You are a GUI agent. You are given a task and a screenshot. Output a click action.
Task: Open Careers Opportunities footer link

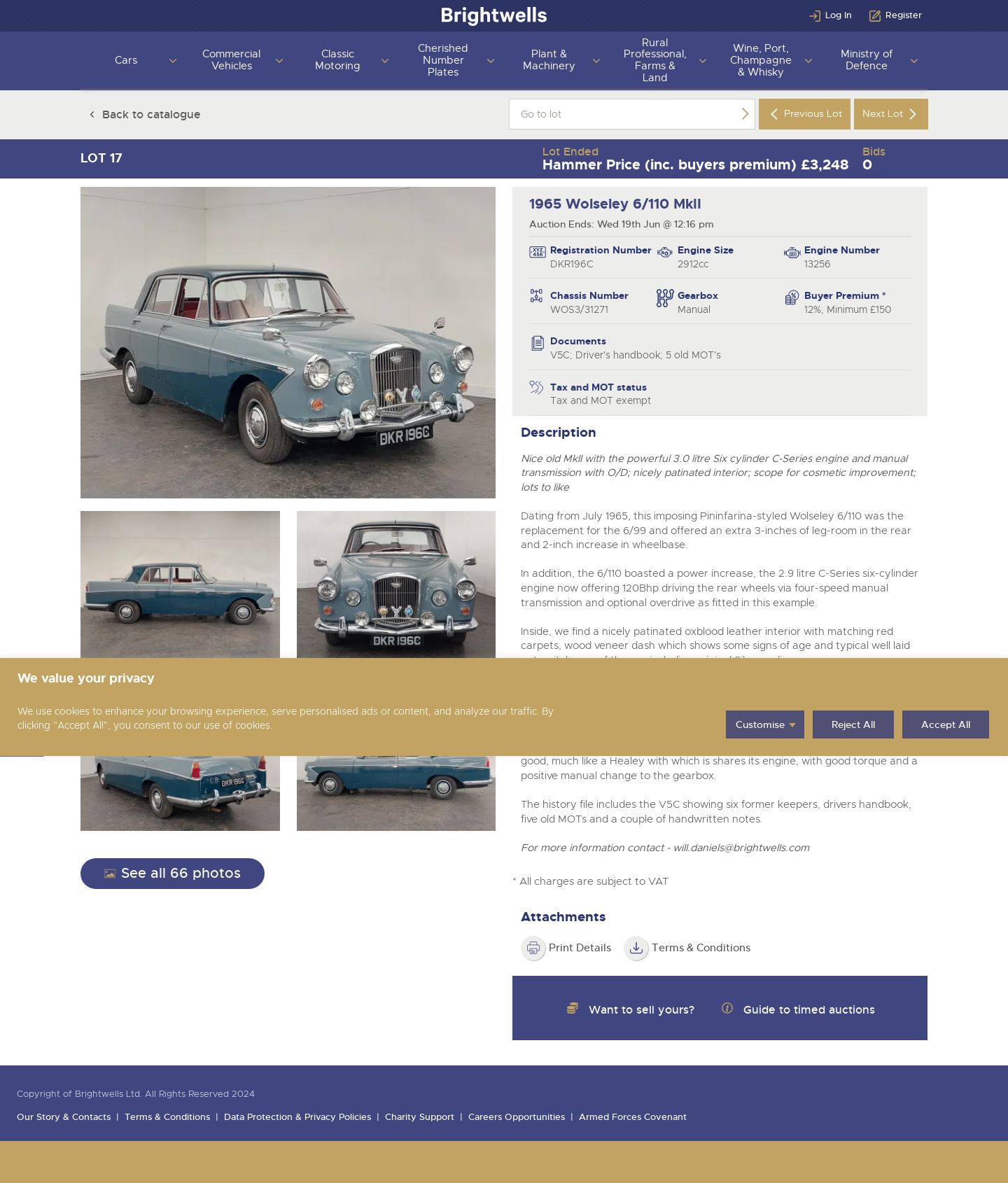(x=517, y=1117)
